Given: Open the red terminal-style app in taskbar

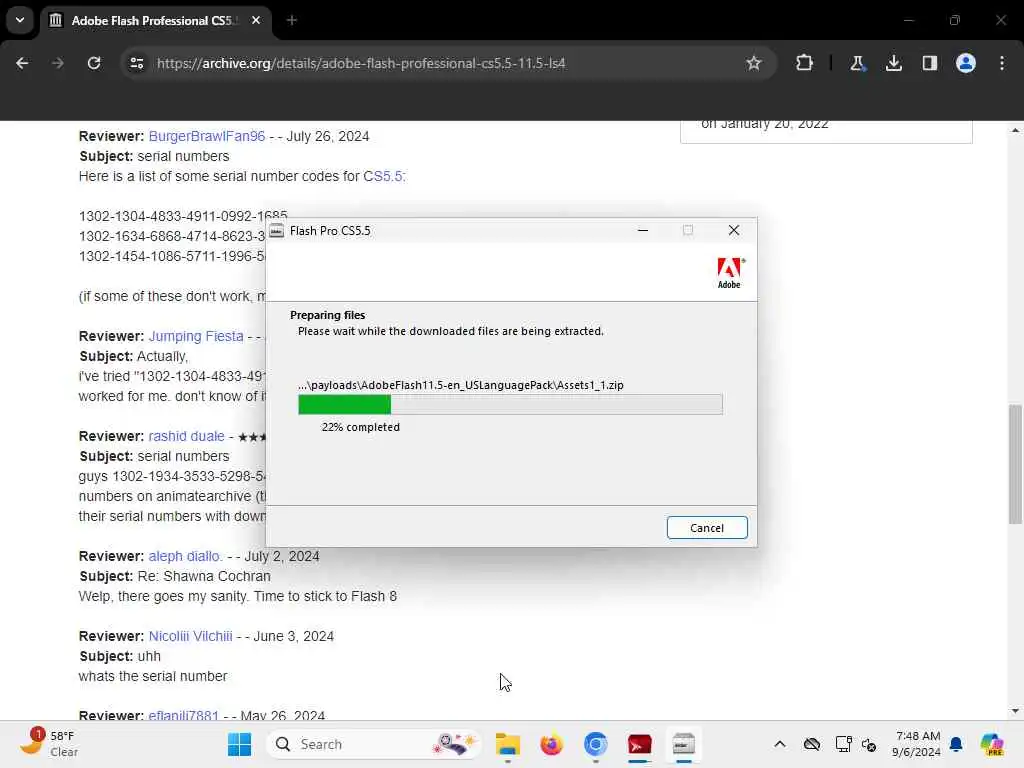Looking at the screenshot, I should pyautogui.click(x=639, y=744).
